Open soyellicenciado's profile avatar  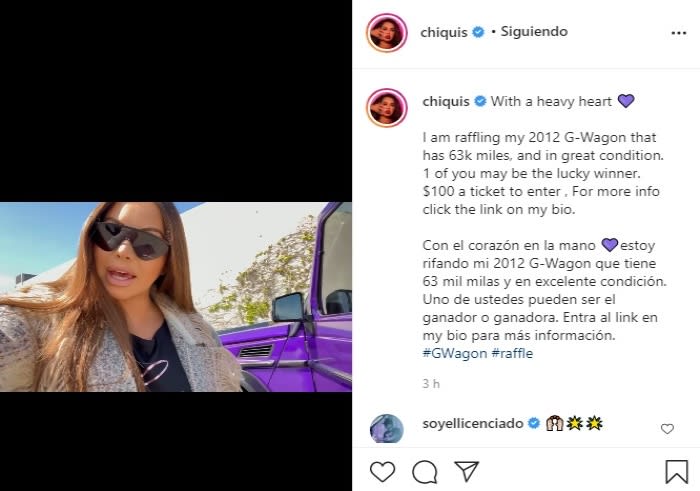pyautogui.click(x=387, y=429)
